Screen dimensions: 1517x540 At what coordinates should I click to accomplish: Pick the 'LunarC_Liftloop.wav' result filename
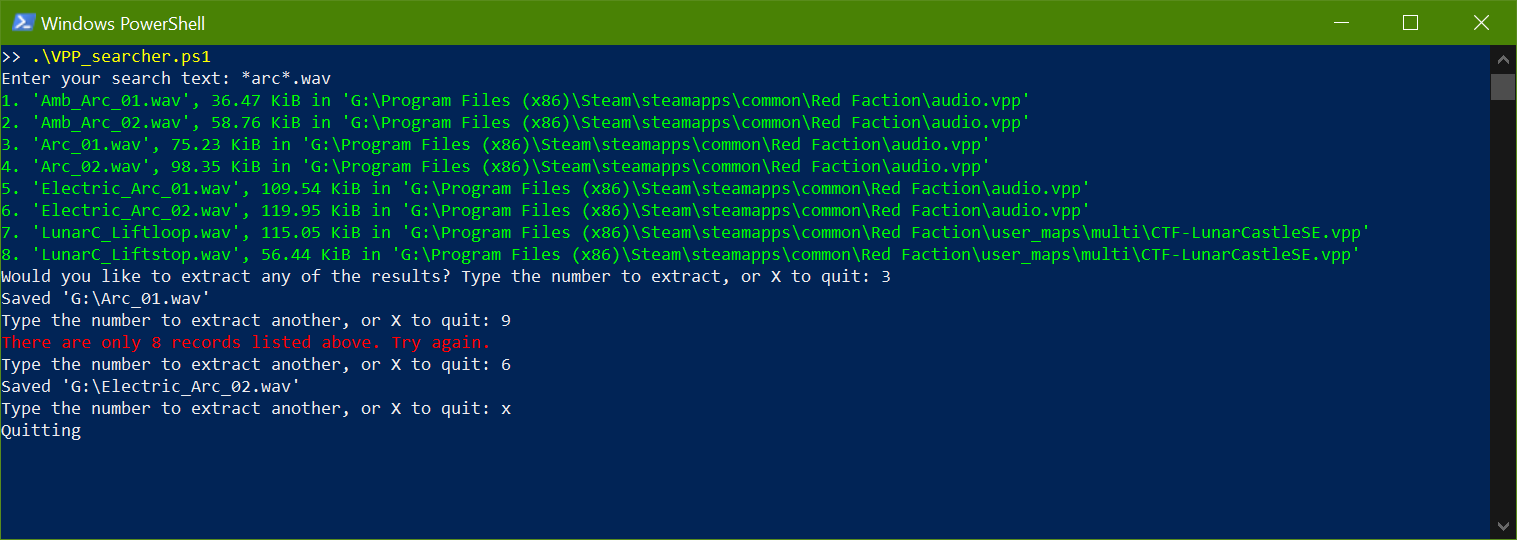coord(135,232)
